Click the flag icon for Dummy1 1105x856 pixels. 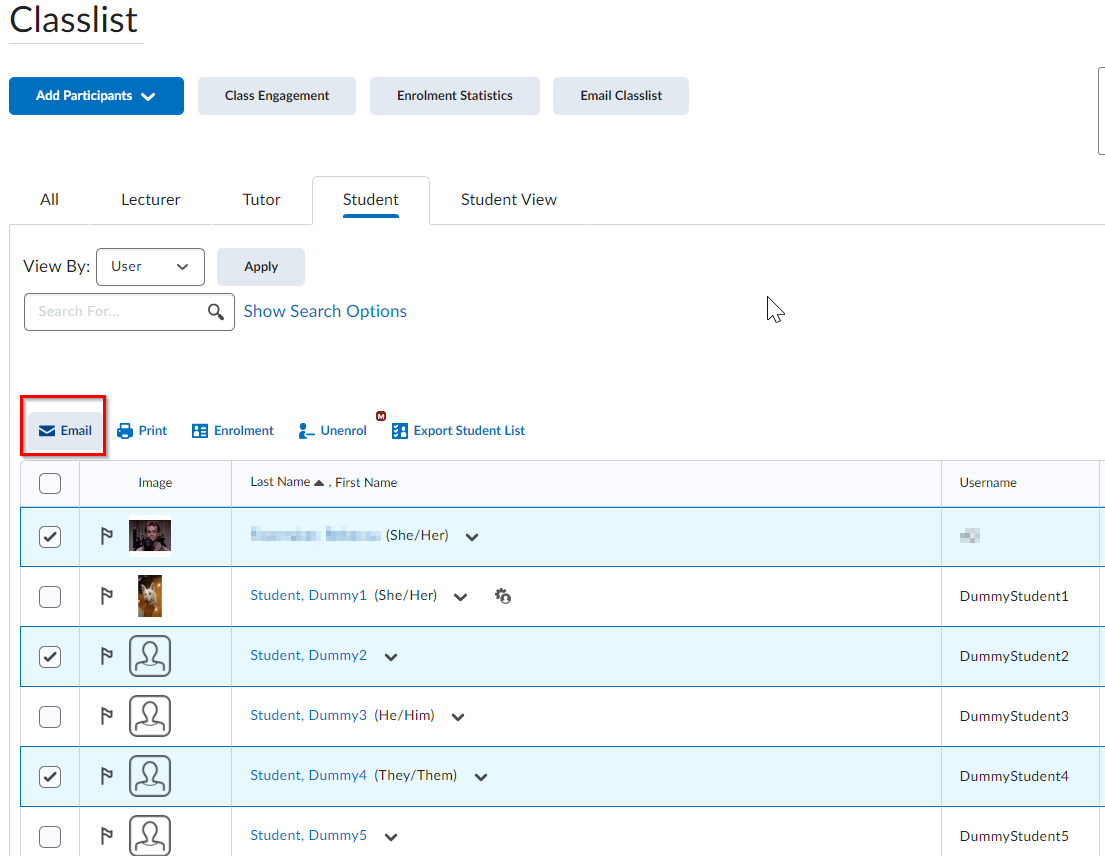[x=106, y=597]
